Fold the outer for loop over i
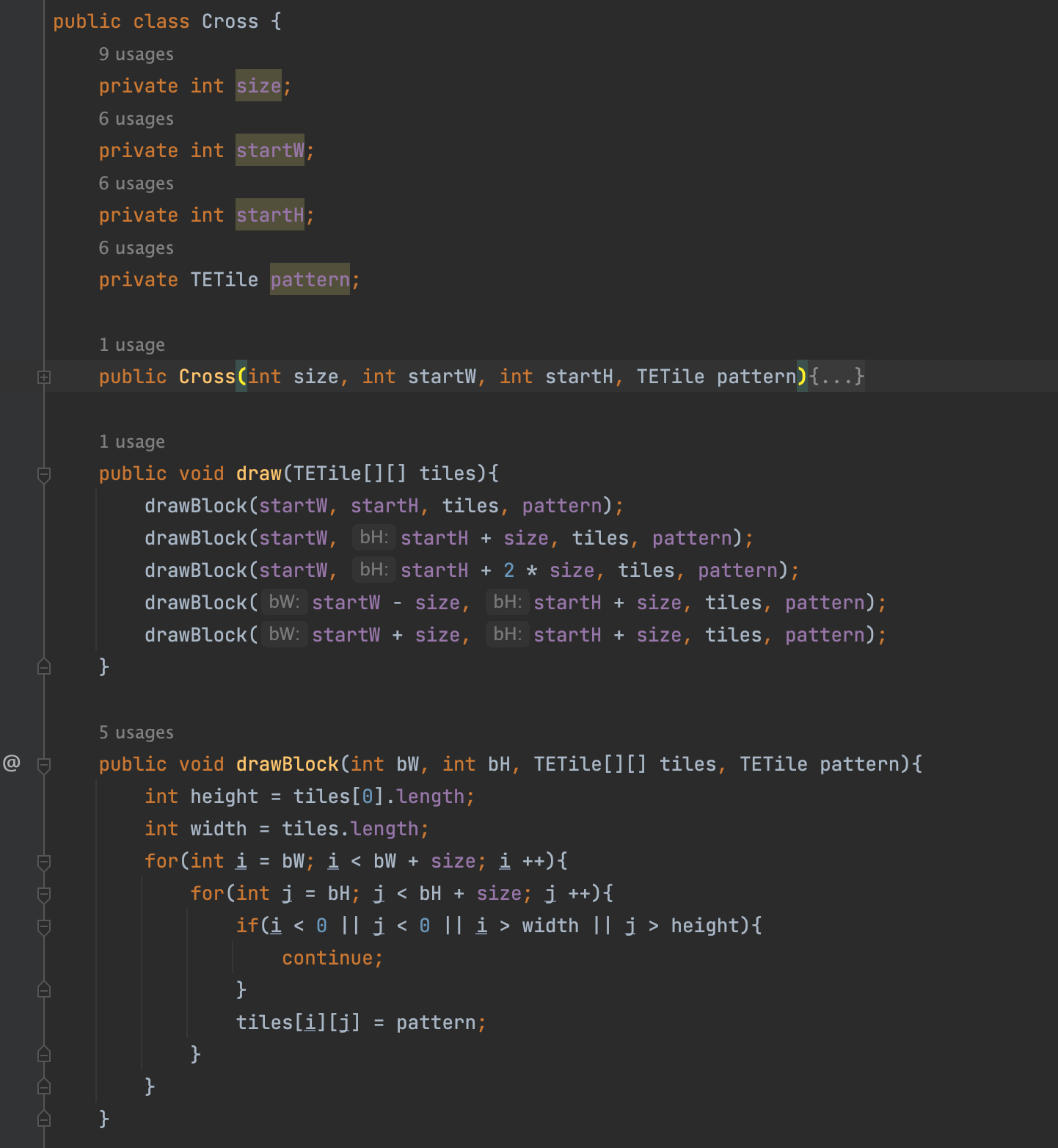1058x1148 pixels. [44, 862]
